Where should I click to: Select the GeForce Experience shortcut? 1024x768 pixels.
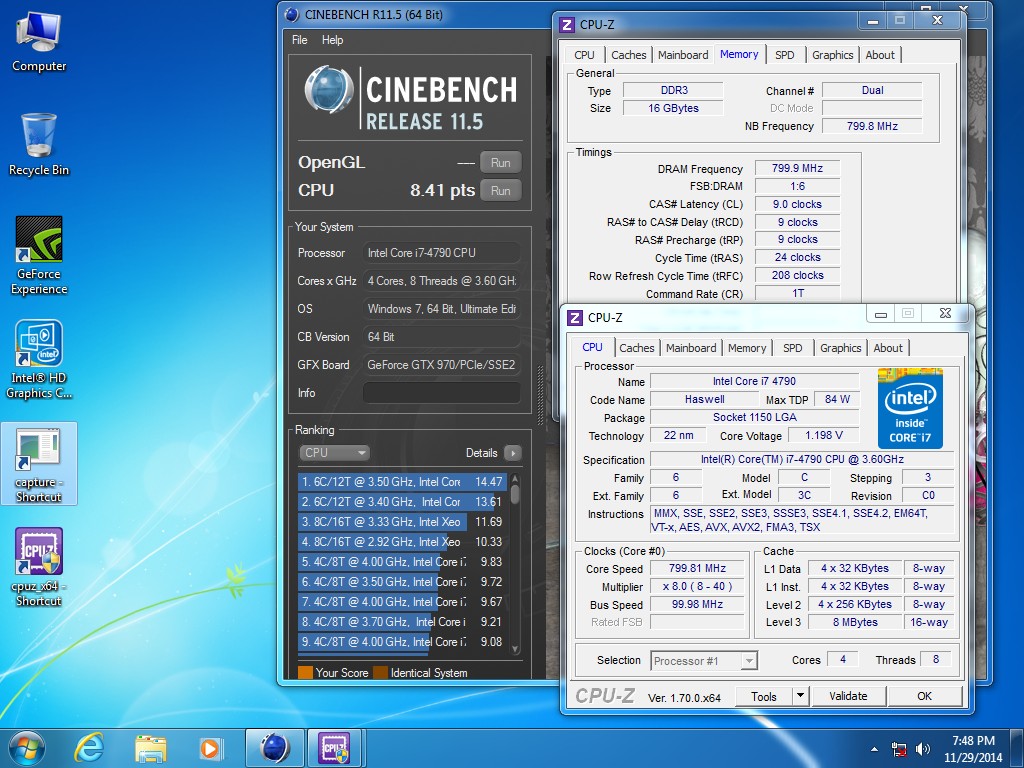point(39,255)
